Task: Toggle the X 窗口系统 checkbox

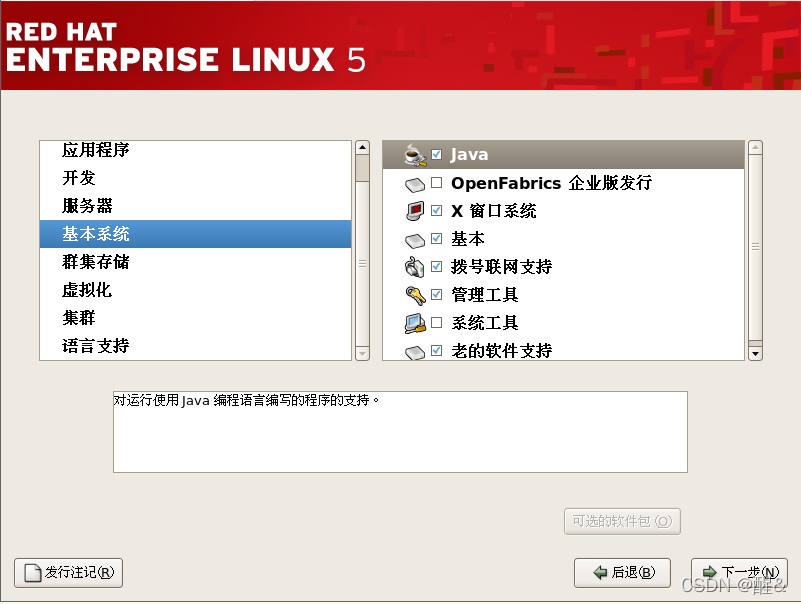Action: pyautogui.click(x=436, y=211)
